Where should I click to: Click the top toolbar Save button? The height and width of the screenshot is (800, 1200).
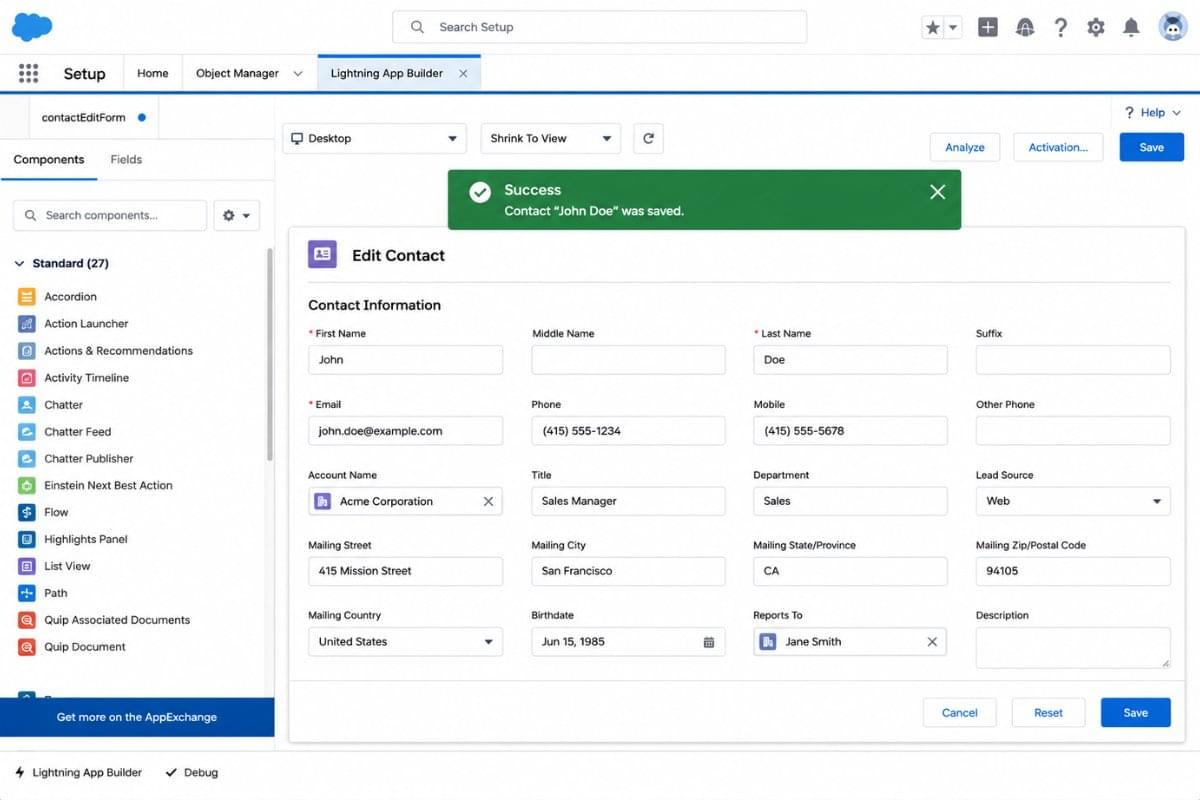[x=1152, y=147]
